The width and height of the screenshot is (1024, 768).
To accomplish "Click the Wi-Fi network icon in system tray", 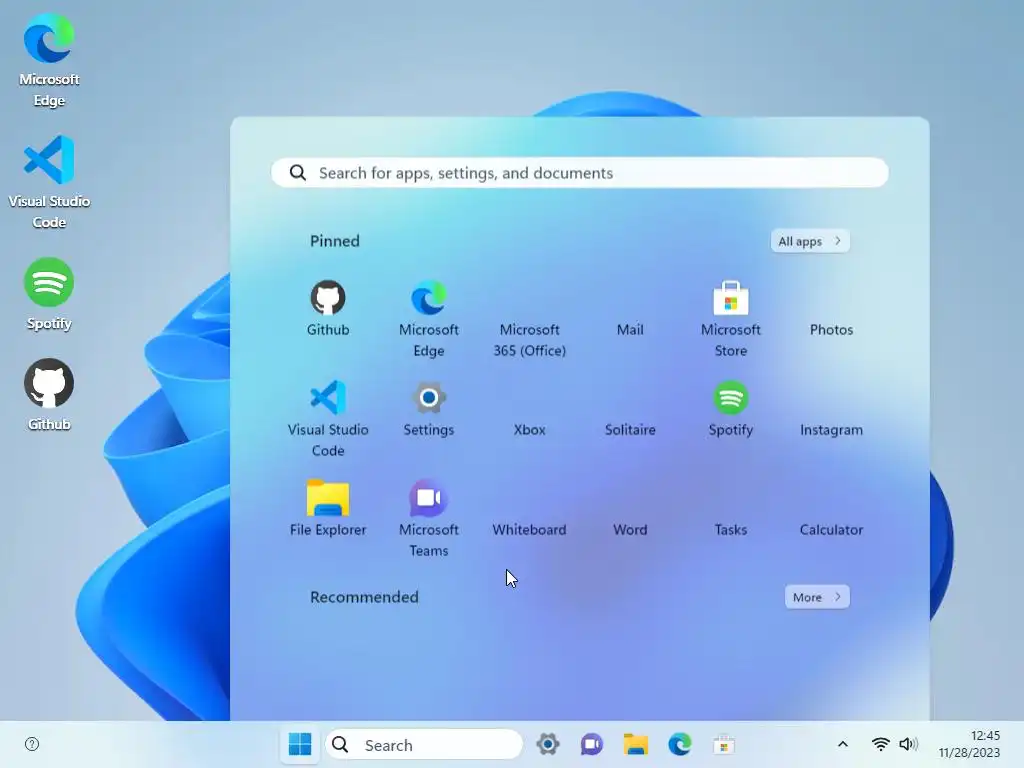I will 880,744.
